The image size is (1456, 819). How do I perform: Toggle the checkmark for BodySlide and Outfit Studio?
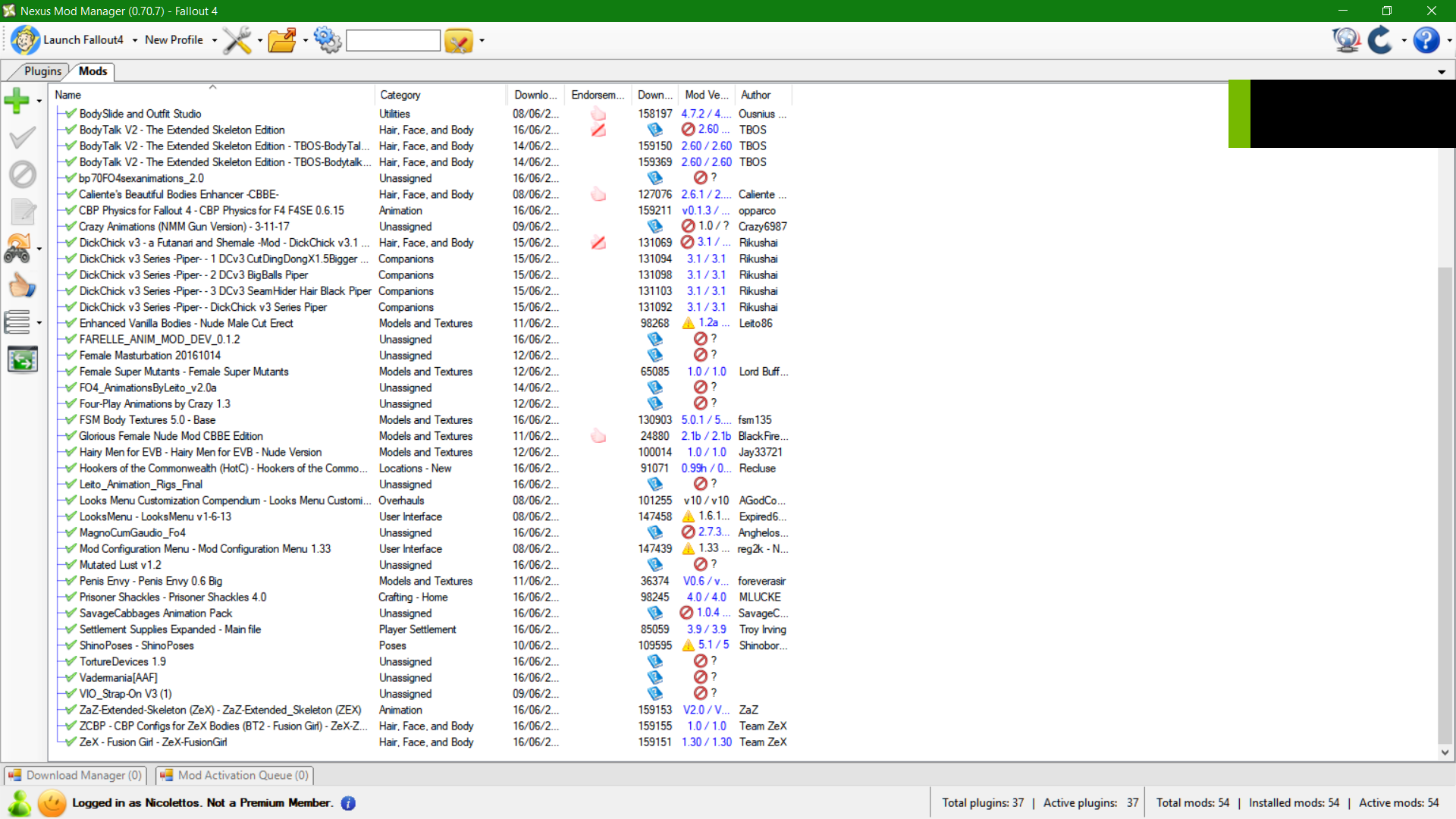pyautogui.click(x=71, y=114)
